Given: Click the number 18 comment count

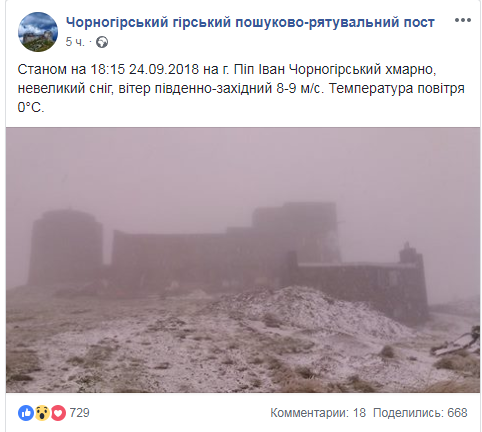Looking at the screenshot, I should click(359, 413).
